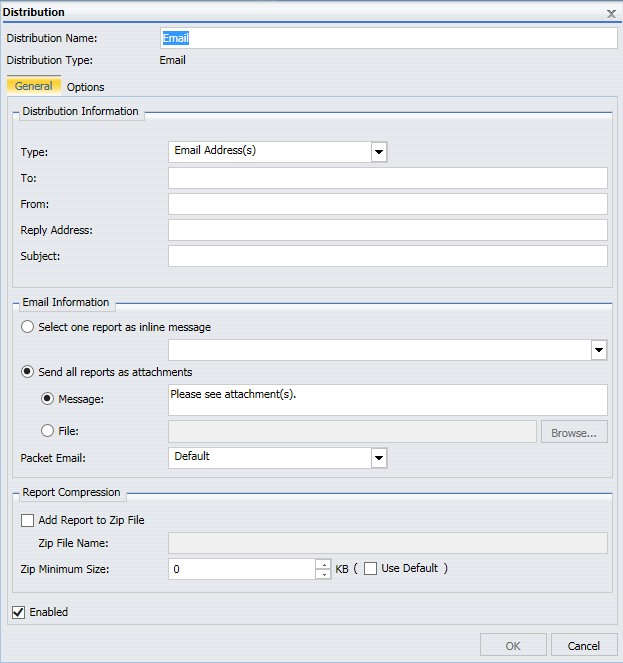Decrease Zip Minimum Size with down arrow
Image resolution: width=623 pixels, height=663 pixels.
[324, 574]
